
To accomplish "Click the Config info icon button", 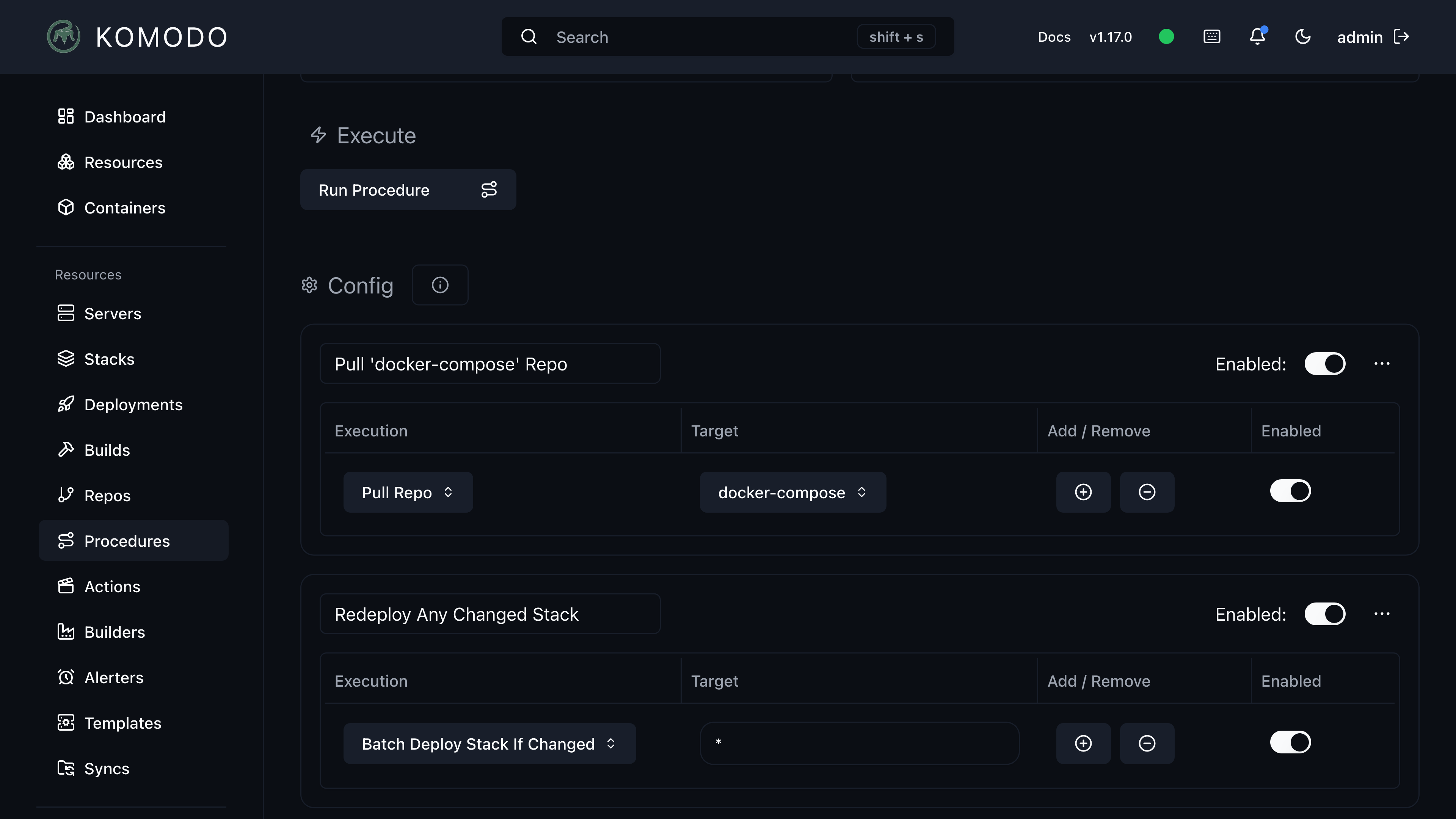I will pyautogui.click(x=440, y=285).
